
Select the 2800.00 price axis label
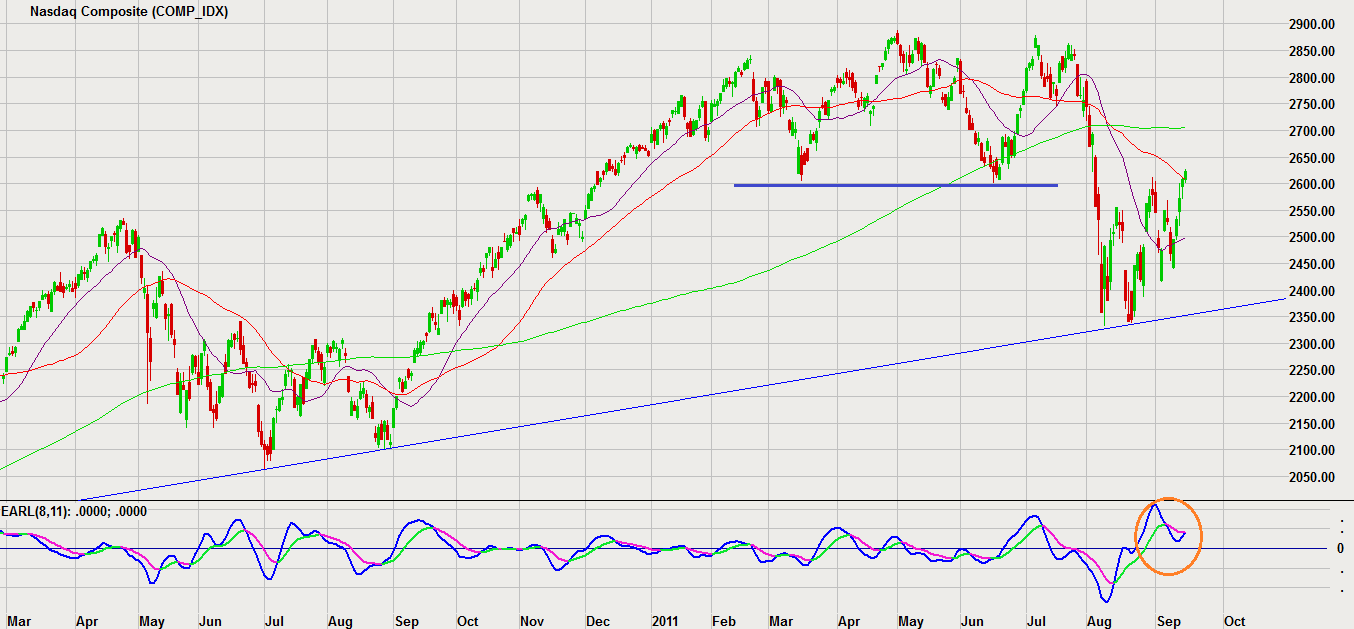point(1311,78)
